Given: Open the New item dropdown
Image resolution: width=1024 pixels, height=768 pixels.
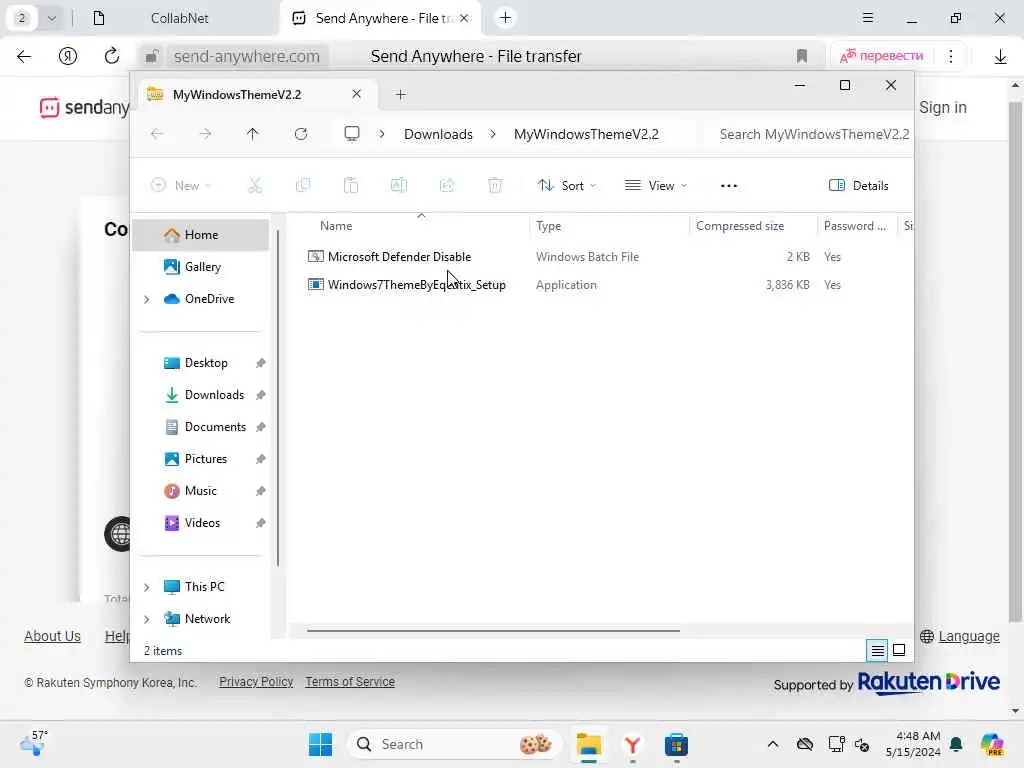Looking at the screenshot, I should click(x=181, y=185).
